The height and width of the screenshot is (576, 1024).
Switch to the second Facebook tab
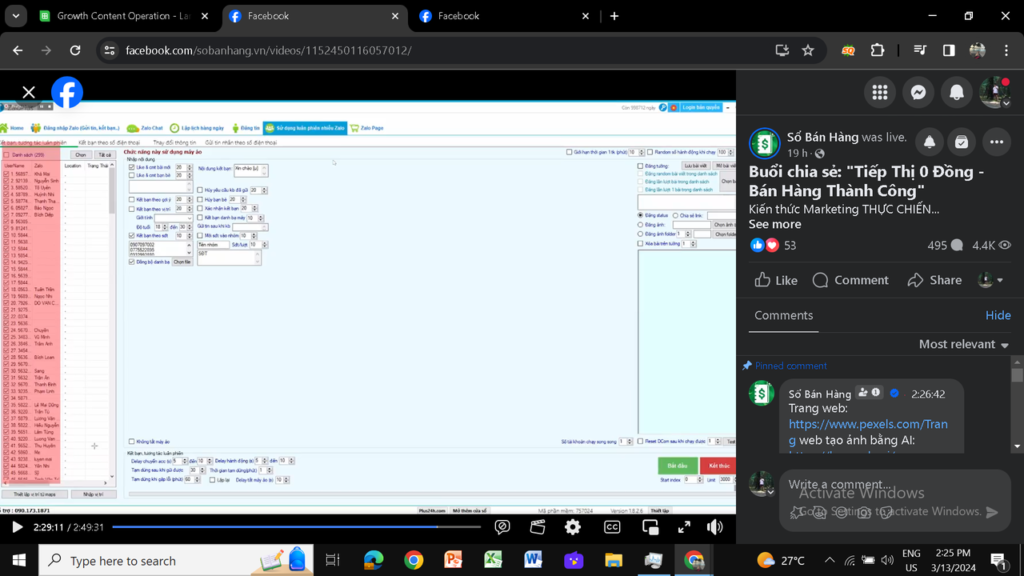tap(504, 16)
